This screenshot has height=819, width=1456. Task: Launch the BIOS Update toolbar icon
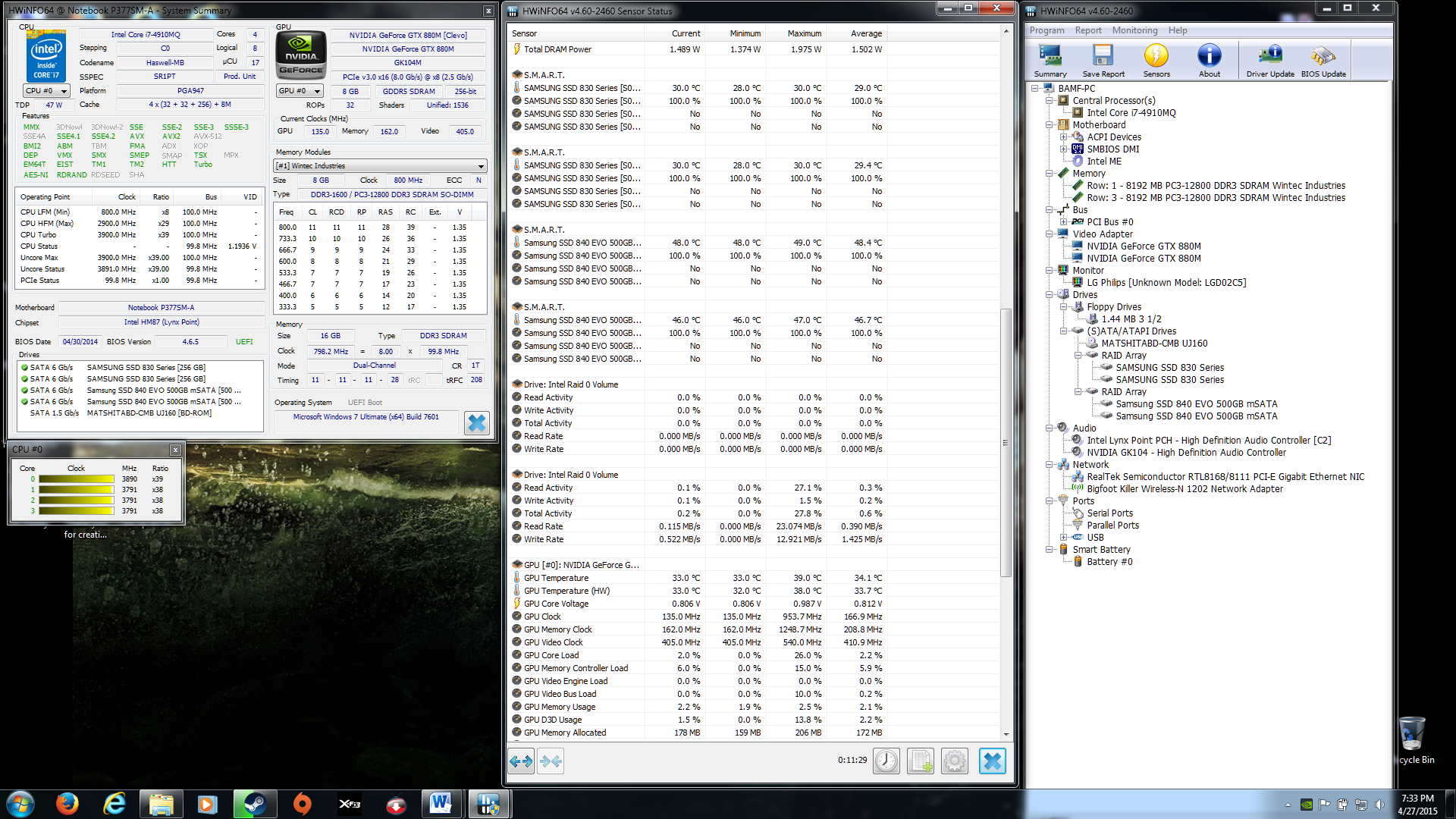click(x=1323, y=60)
